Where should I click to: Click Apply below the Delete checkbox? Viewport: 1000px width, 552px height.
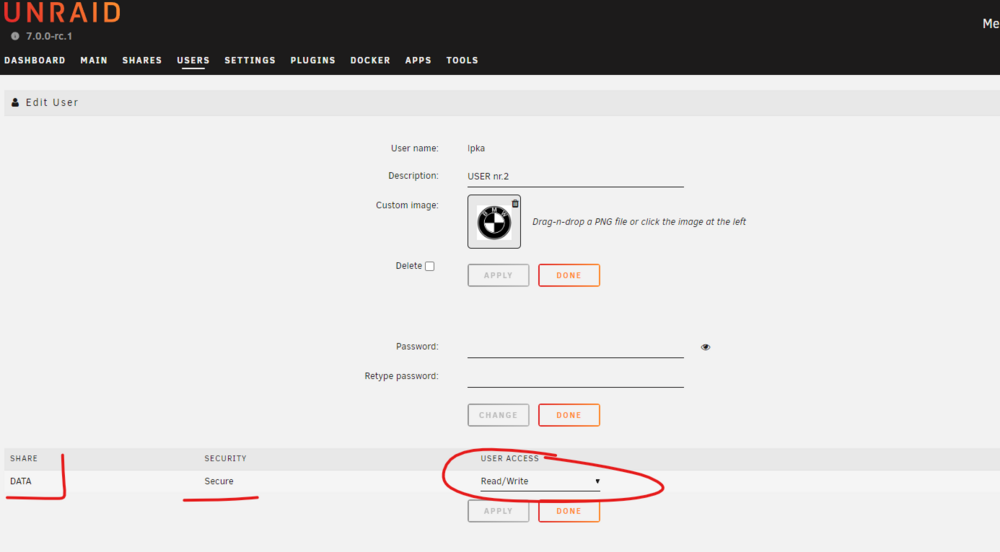coord(498,275)
